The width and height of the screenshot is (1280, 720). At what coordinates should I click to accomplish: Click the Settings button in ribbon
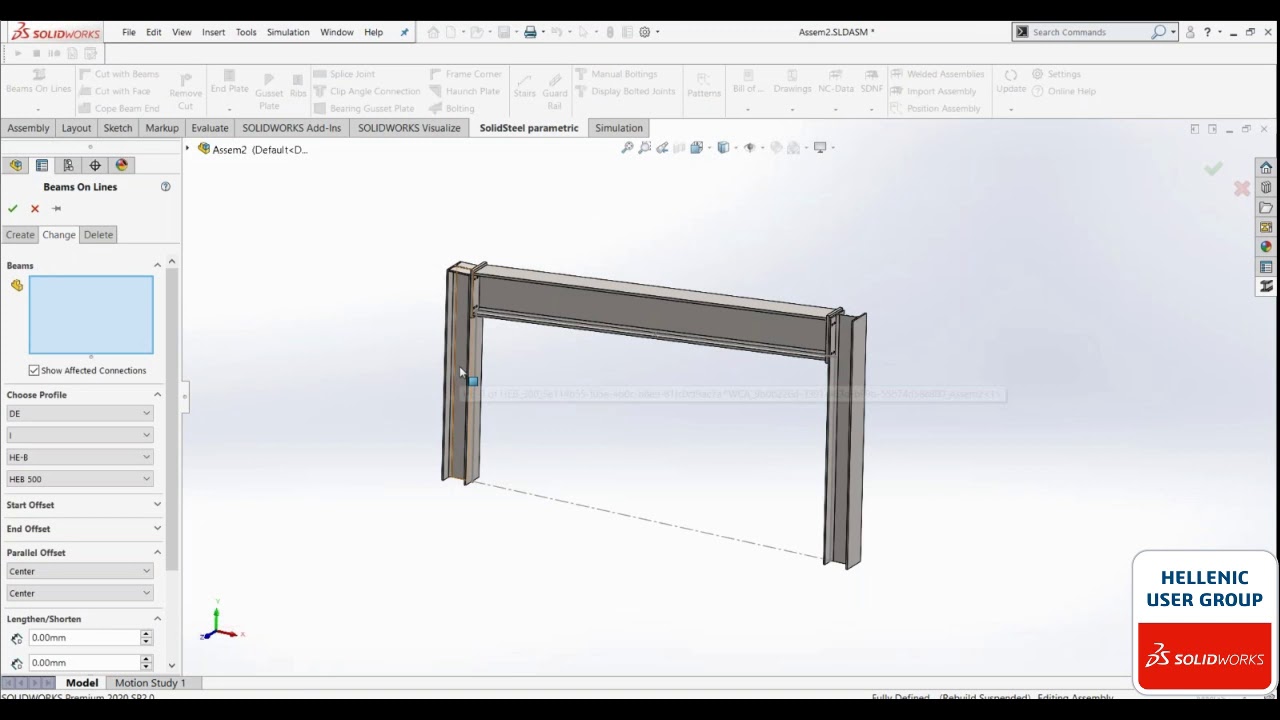(1056, 74)
